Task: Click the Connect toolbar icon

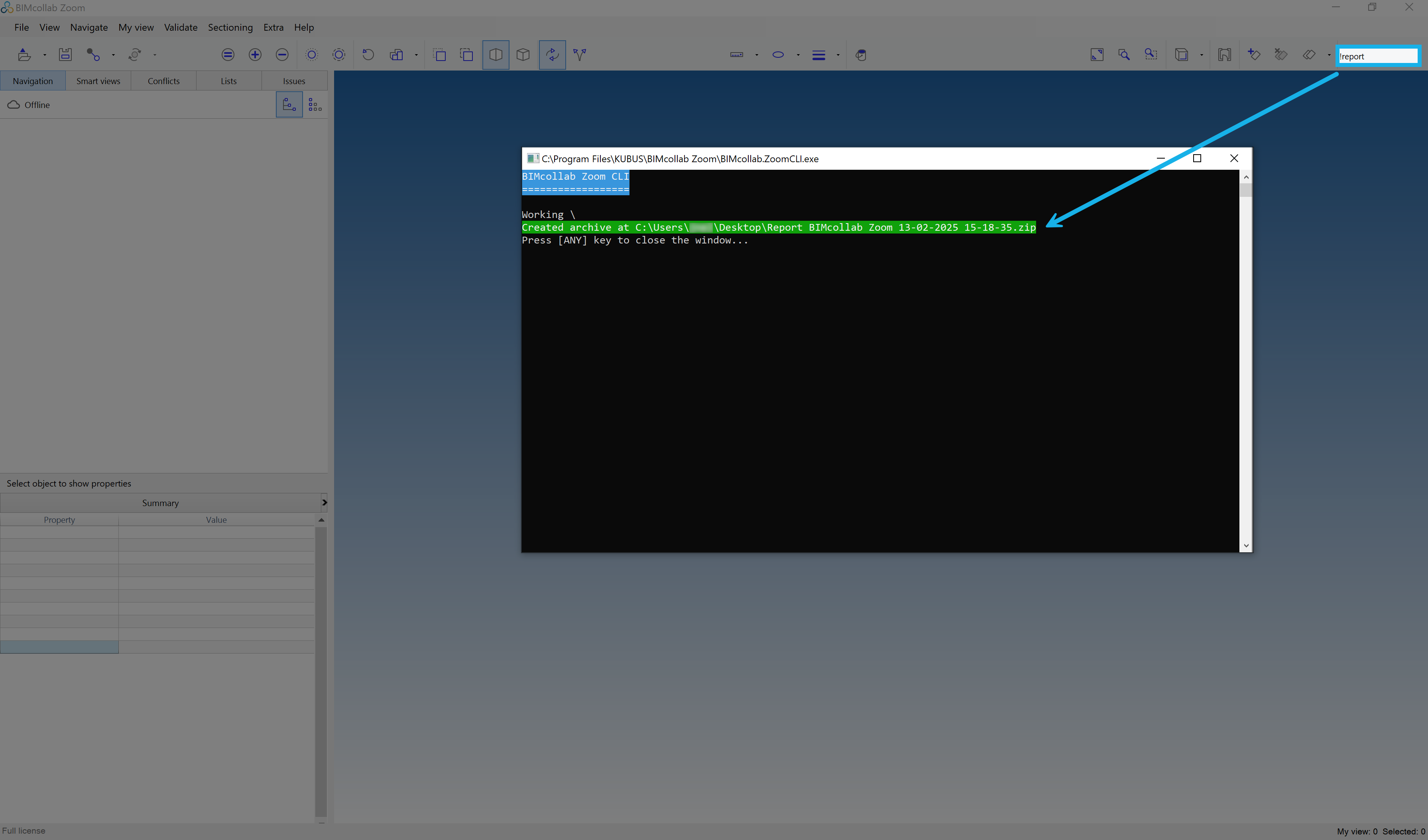Action: coord(93,55)
